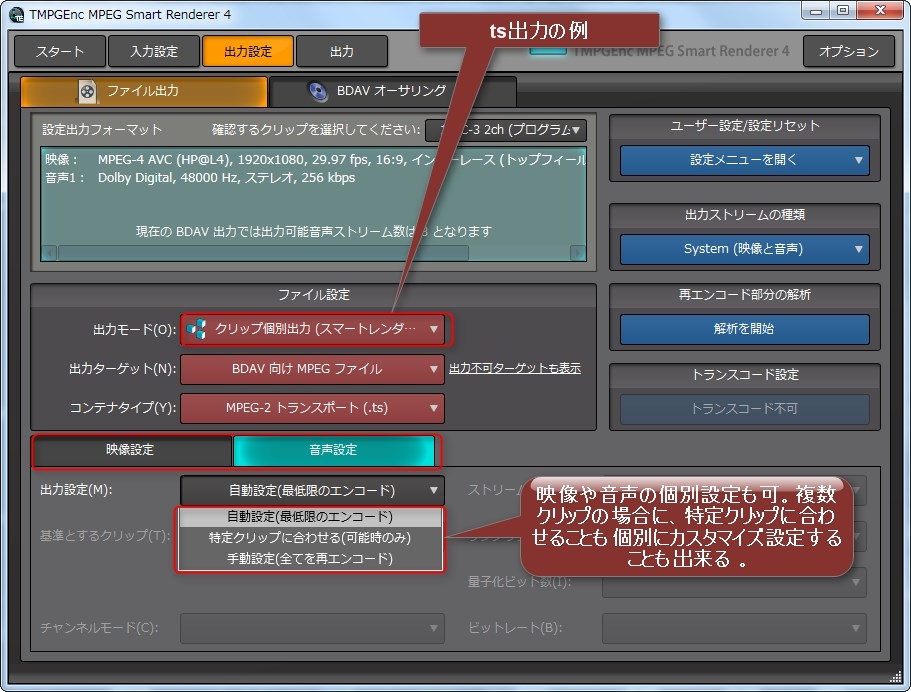Switch to 映像設定 tab
Screen dimensions: 911x692
pos(131,450)
